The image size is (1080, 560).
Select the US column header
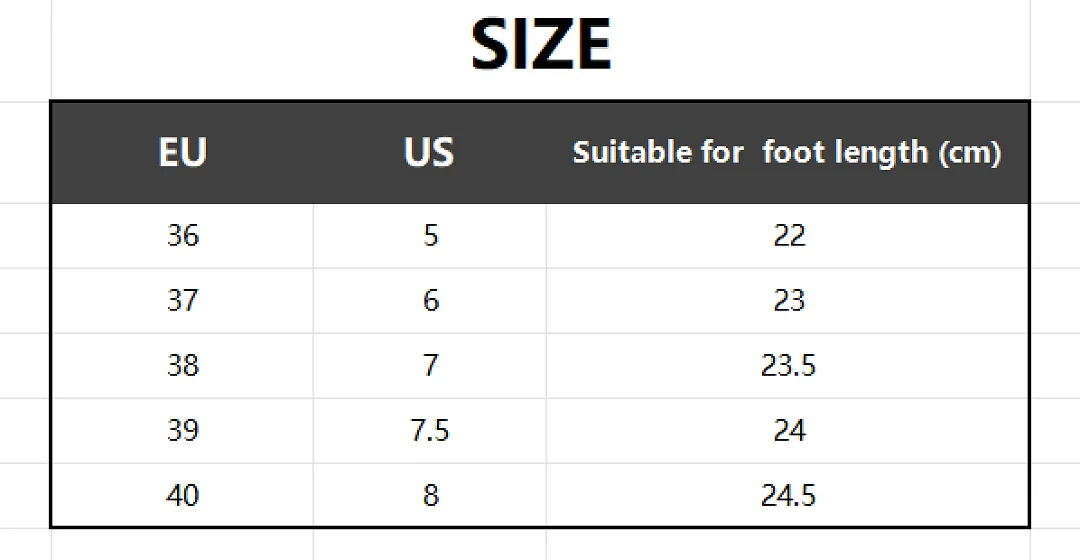click(x=430, y=152)
